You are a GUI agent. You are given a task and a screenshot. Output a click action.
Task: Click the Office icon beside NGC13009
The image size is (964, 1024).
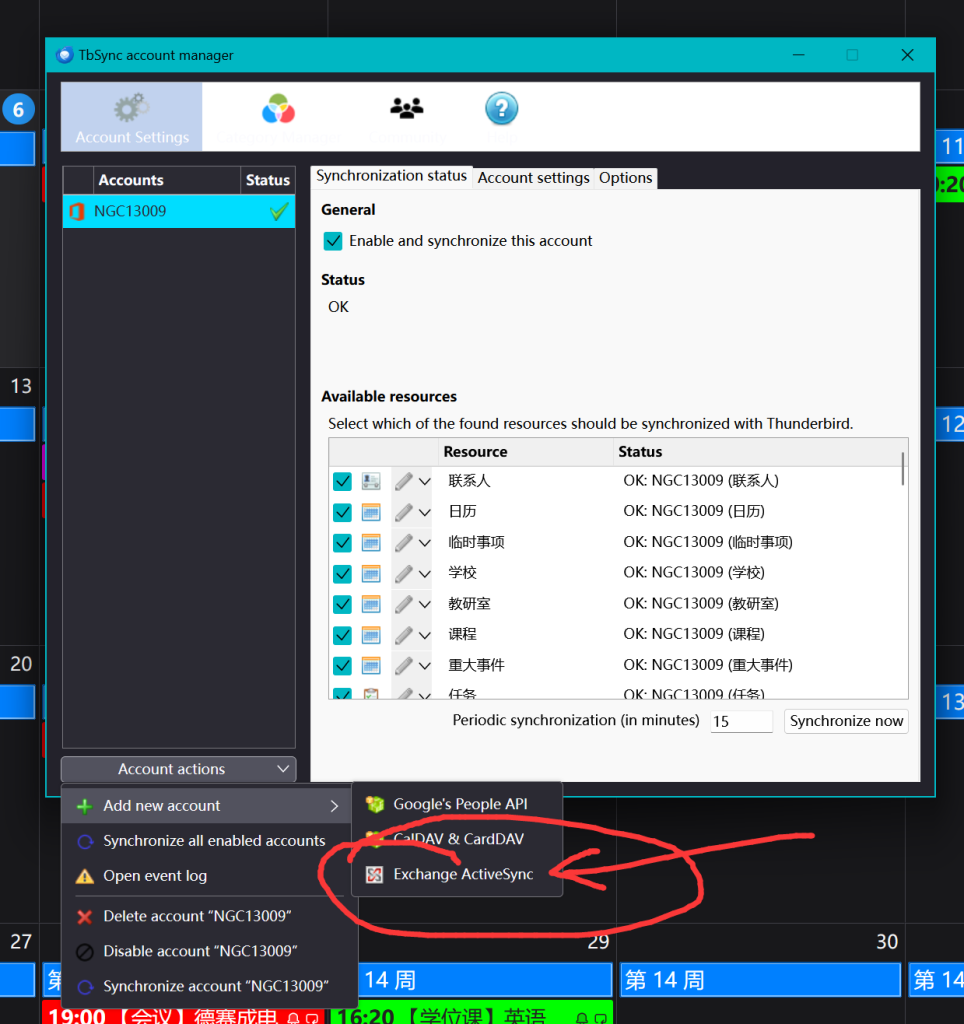click(77, 212)
